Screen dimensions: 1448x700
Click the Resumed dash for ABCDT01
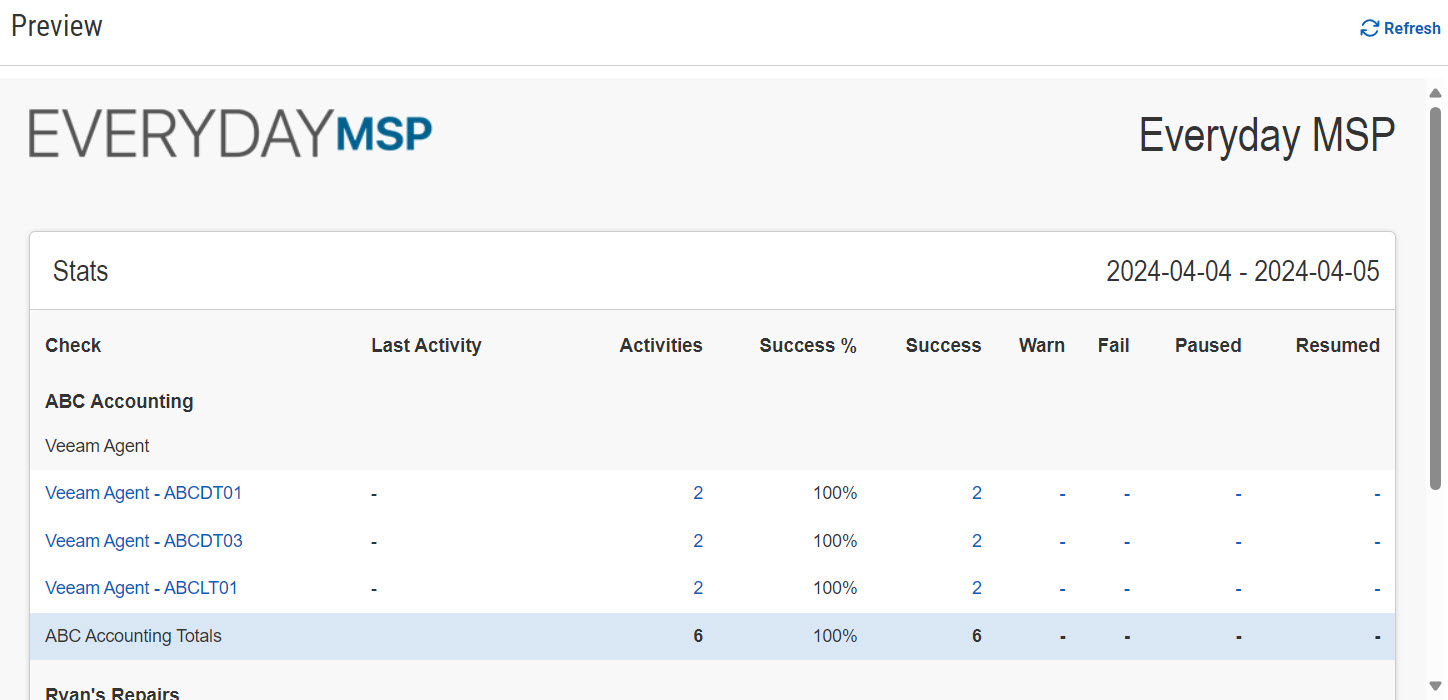click(x=1376, y=493)
